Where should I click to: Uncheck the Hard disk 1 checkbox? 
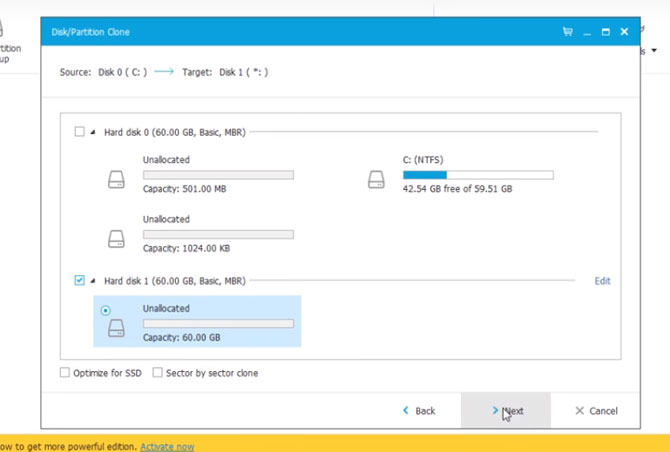click(x=79, y=280)
